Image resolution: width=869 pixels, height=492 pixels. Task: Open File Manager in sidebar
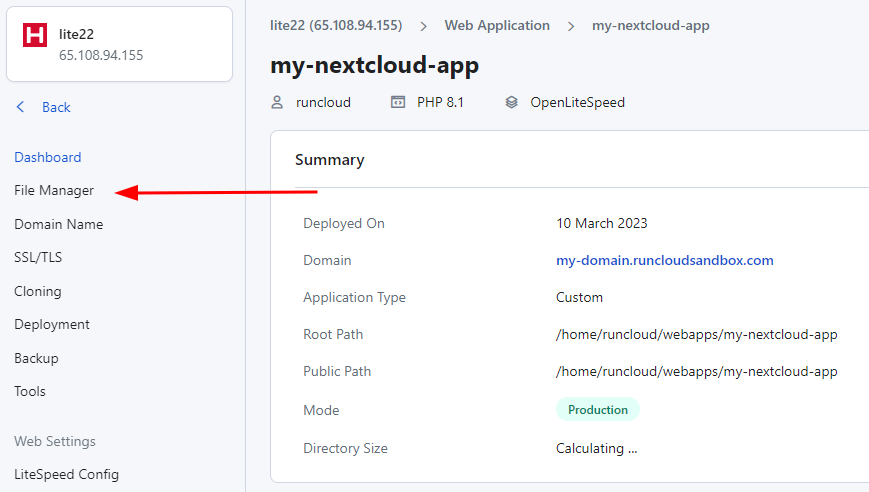[54, 190]
